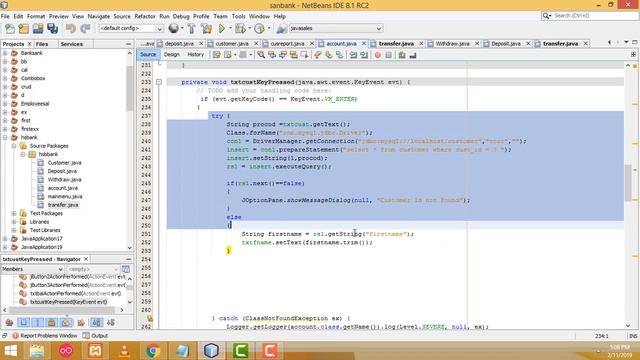Toggle Sort by Name in Navigator
The height and width of the screenshot is (360, 640).
click(x=96, y=323)
